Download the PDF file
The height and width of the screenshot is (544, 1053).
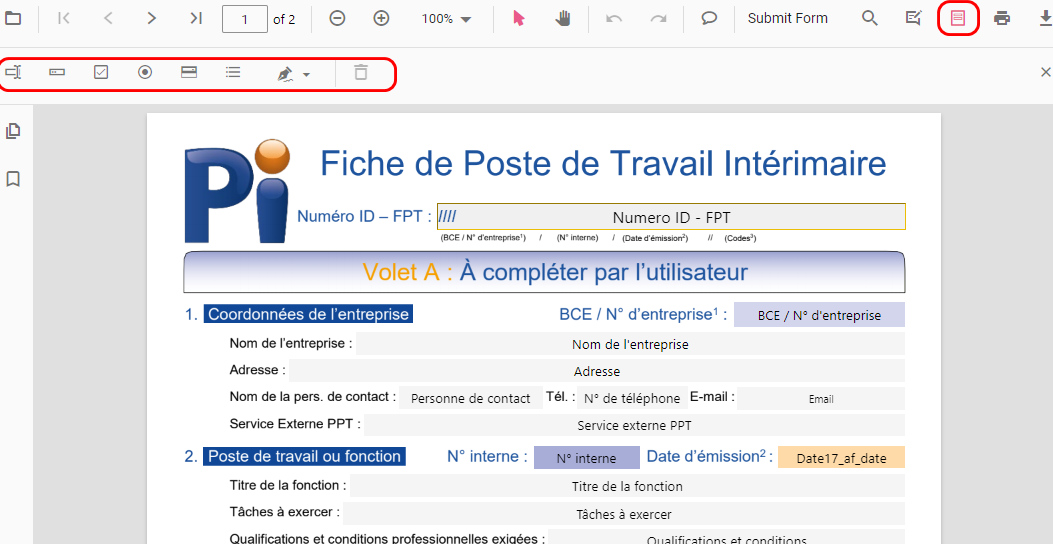coord(1044,18)
